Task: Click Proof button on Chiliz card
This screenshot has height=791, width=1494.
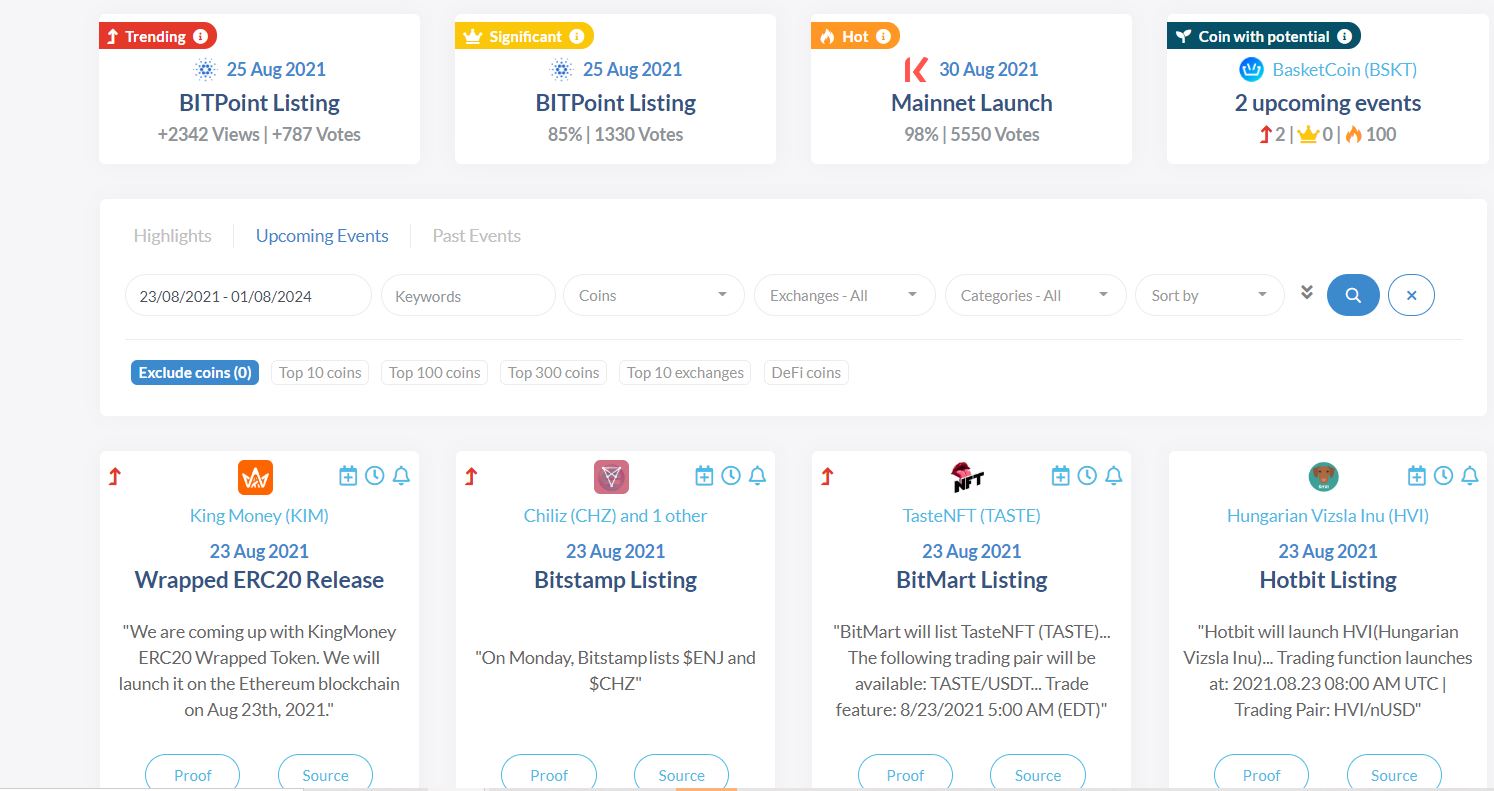Action: point(549,774)
